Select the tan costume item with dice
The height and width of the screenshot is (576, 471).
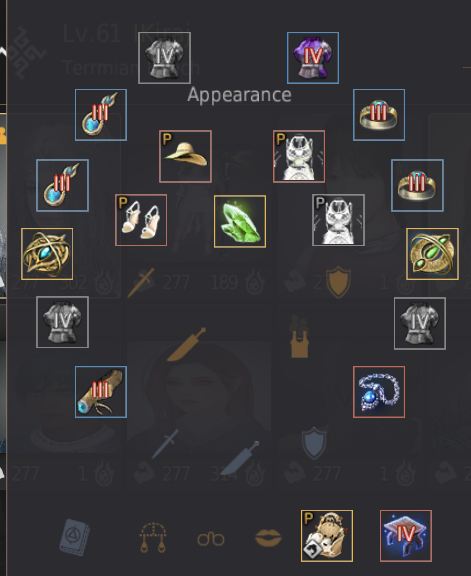pos(327,536)
